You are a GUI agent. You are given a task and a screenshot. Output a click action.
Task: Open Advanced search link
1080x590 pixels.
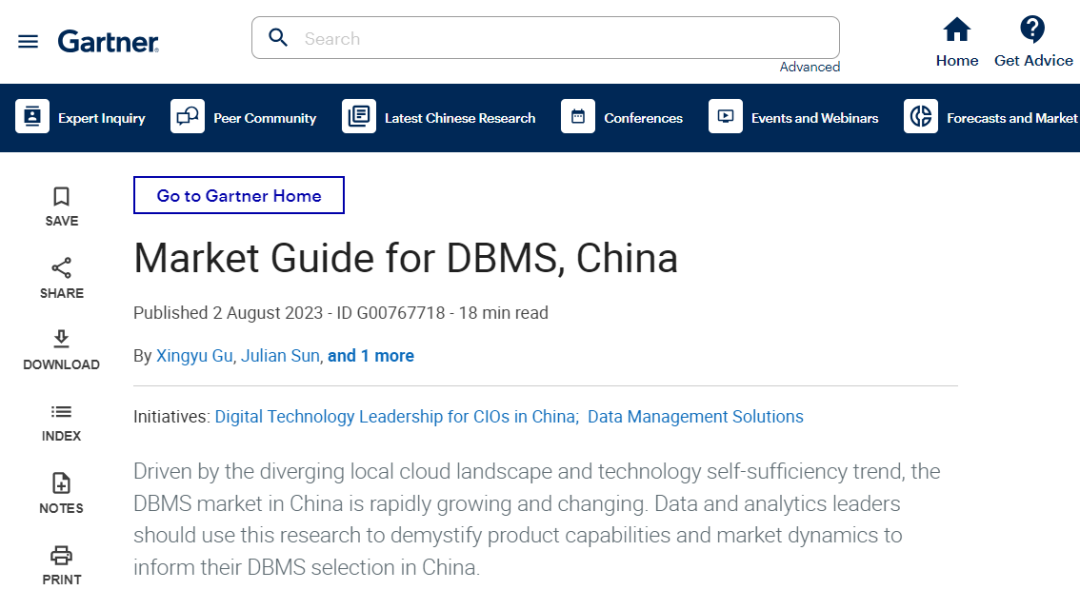click(x=809, y=67)
